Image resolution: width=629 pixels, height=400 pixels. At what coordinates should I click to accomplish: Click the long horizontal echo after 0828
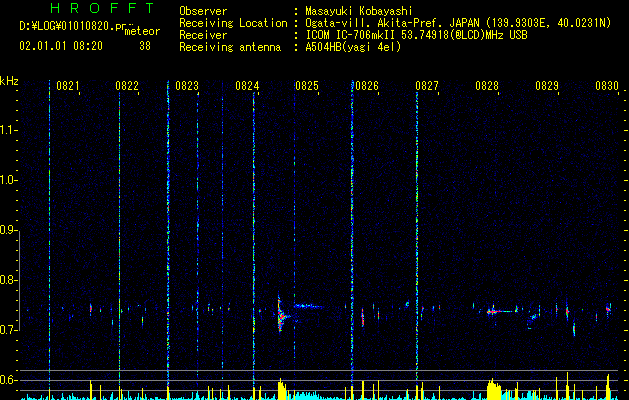pyautogui.click(x=501, y=311)
